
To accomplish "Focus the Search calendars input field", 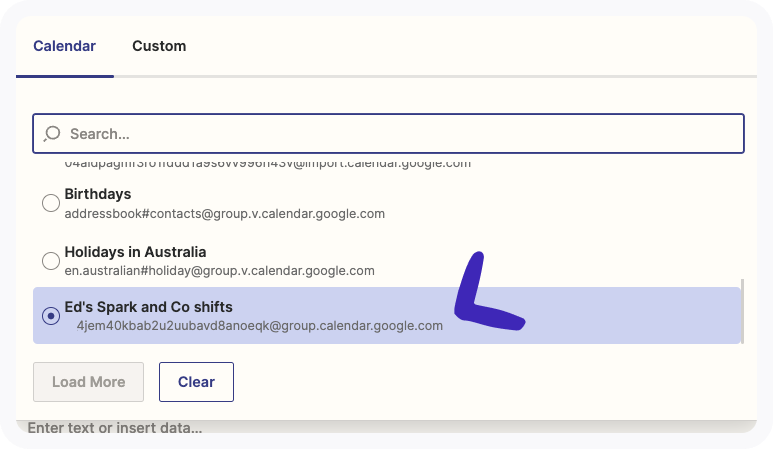I will [400, 133].
